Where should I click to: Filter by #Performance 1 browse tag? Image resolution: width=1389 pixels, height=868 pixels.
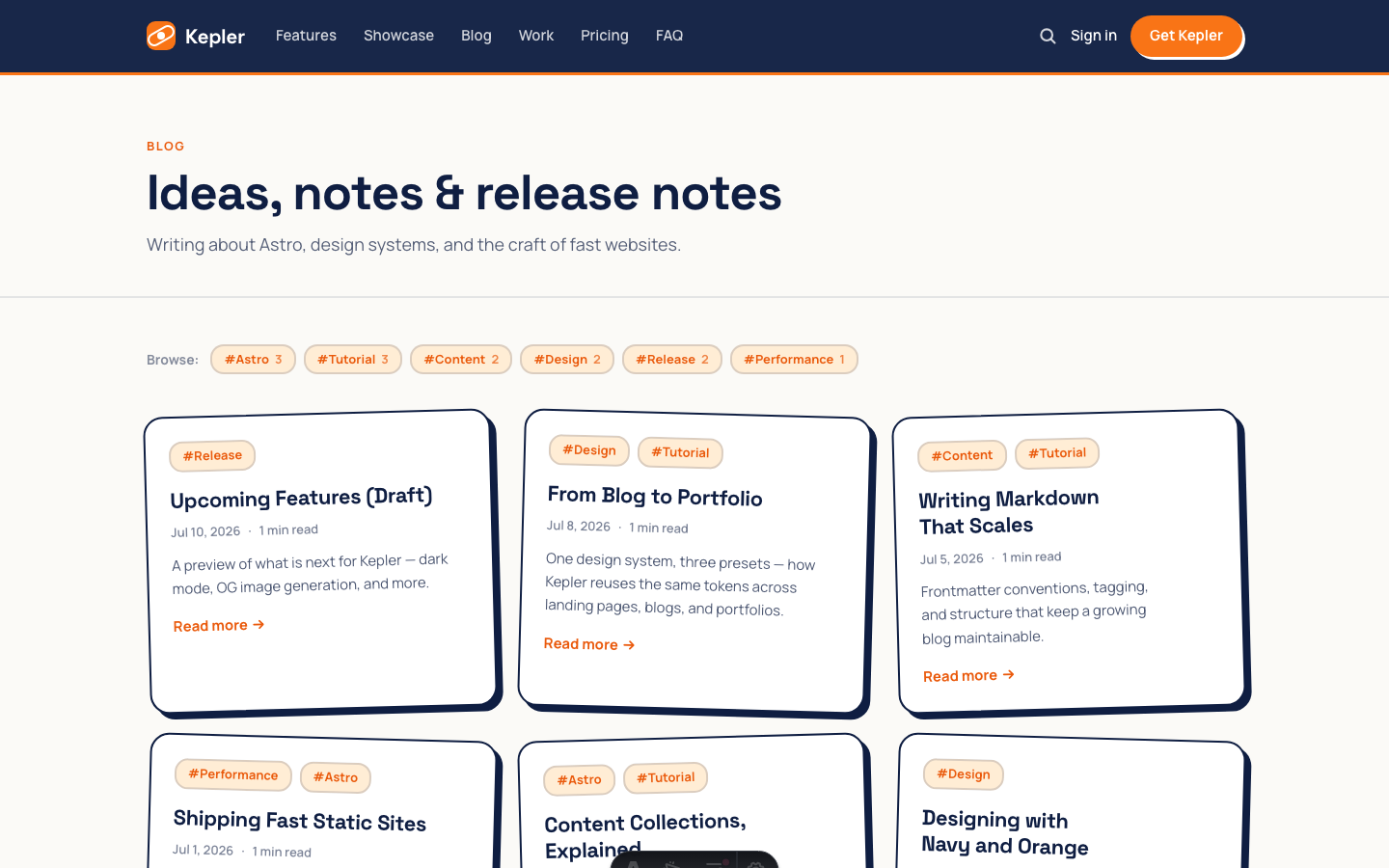794,359
